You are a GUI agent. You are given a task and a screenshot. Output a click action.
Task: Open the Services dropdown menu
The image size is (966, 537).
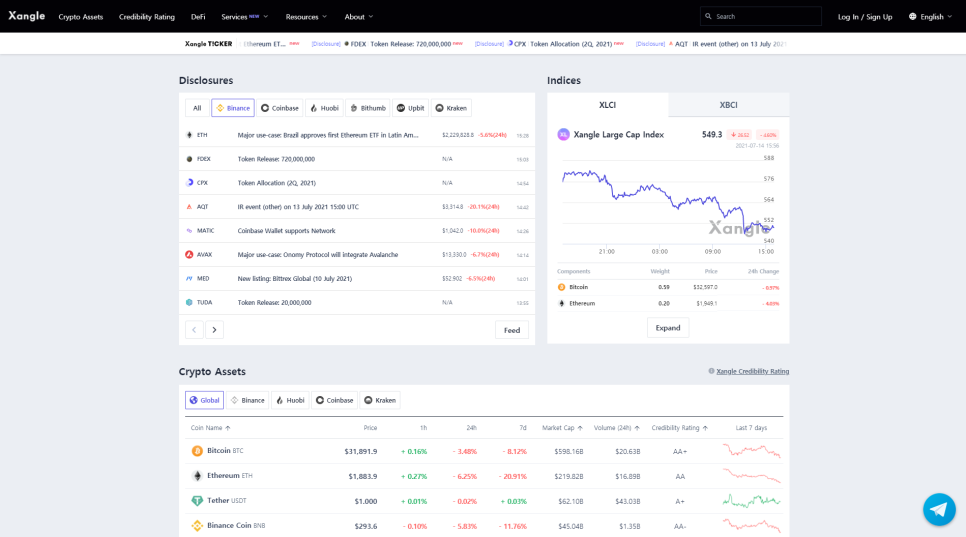click(245, 17)
